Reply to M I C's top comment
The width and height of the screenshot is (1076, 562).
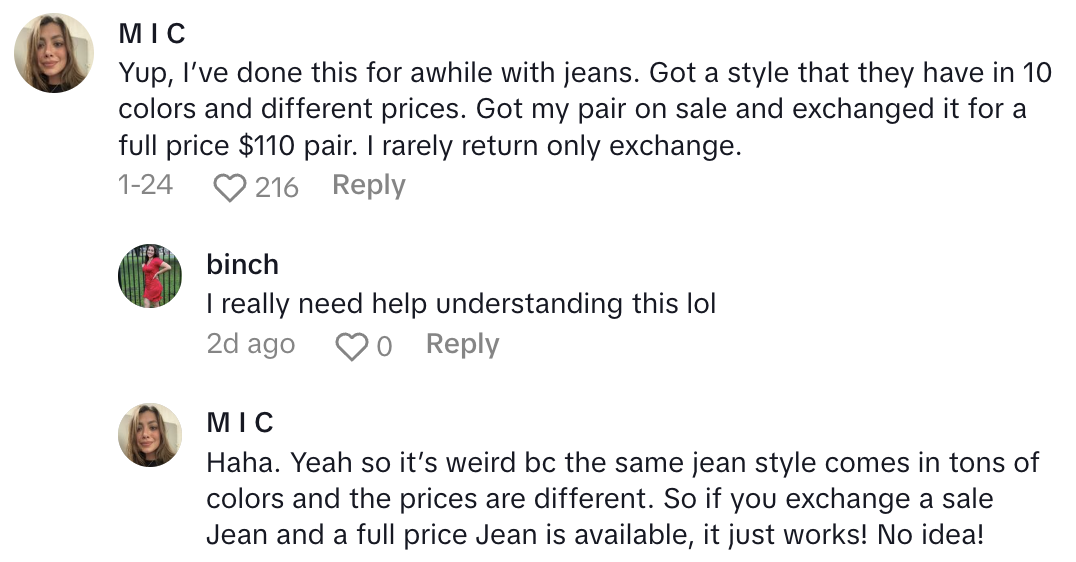tap(368, 186)
